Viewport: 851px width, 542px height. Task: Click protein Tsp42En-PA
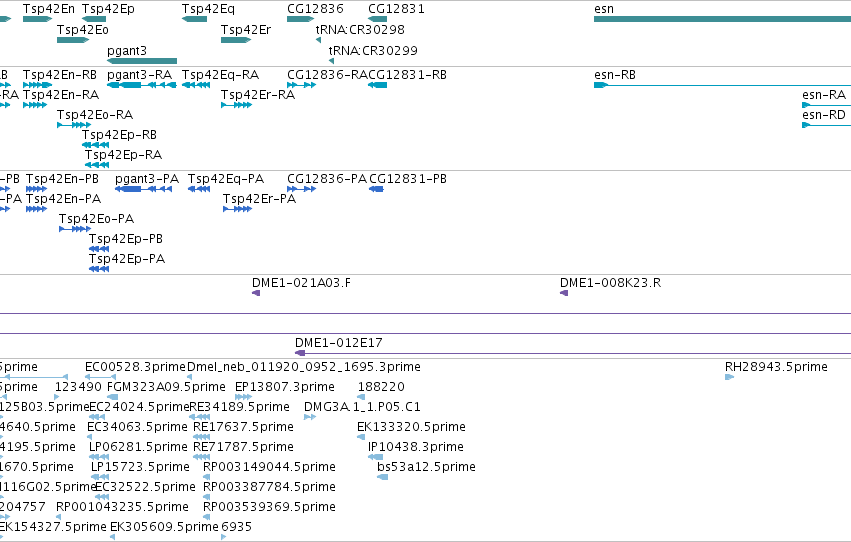36,209
